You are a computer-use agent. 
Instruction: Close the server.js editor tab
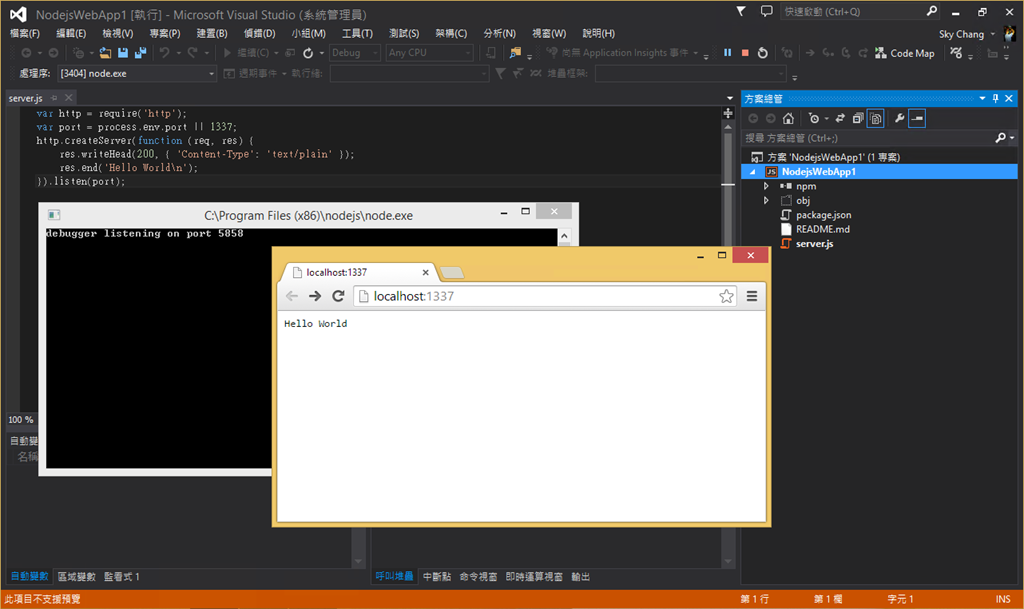pyautogui.click(x=69, y=98)
